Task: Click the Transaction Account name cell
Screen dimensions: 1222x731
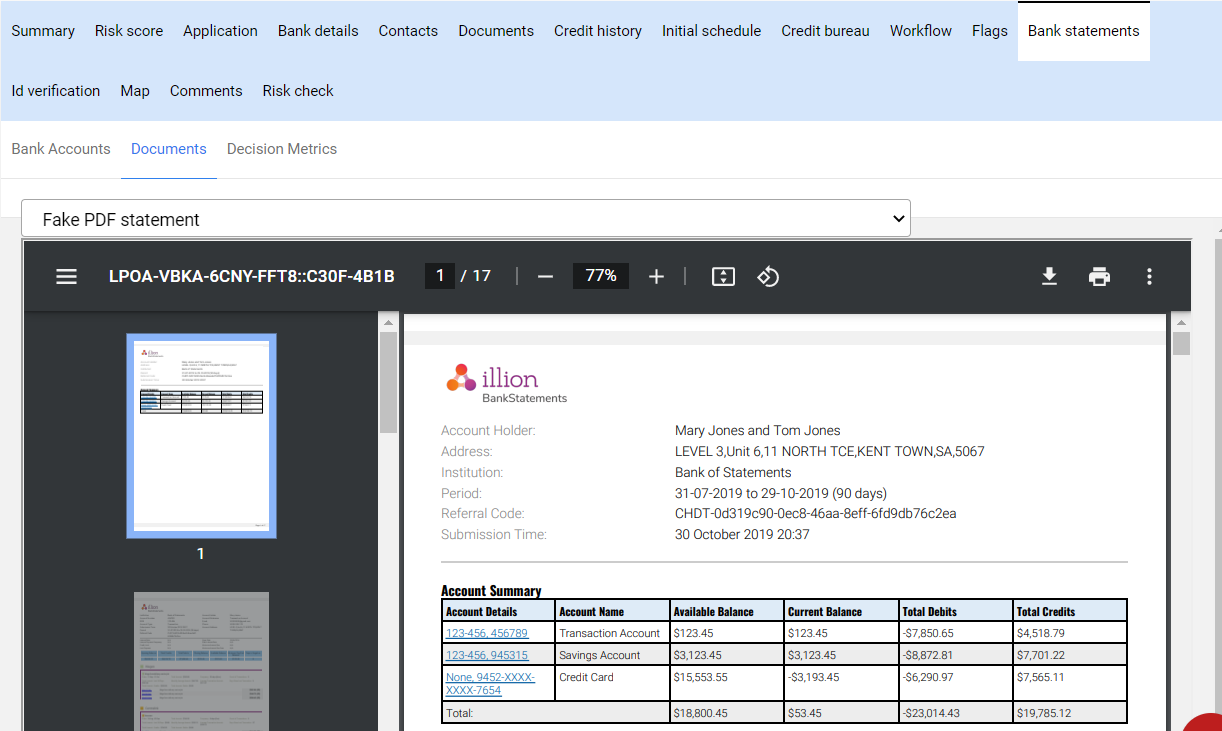Action: (x=612, y=633)
